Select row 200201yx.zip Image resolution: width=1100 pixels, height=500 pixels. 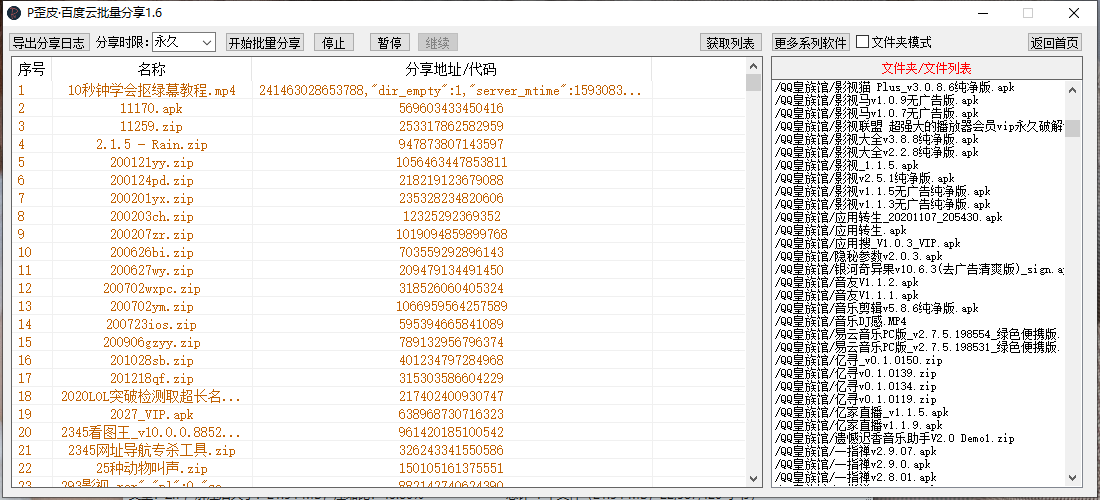[x=379, y=198]
